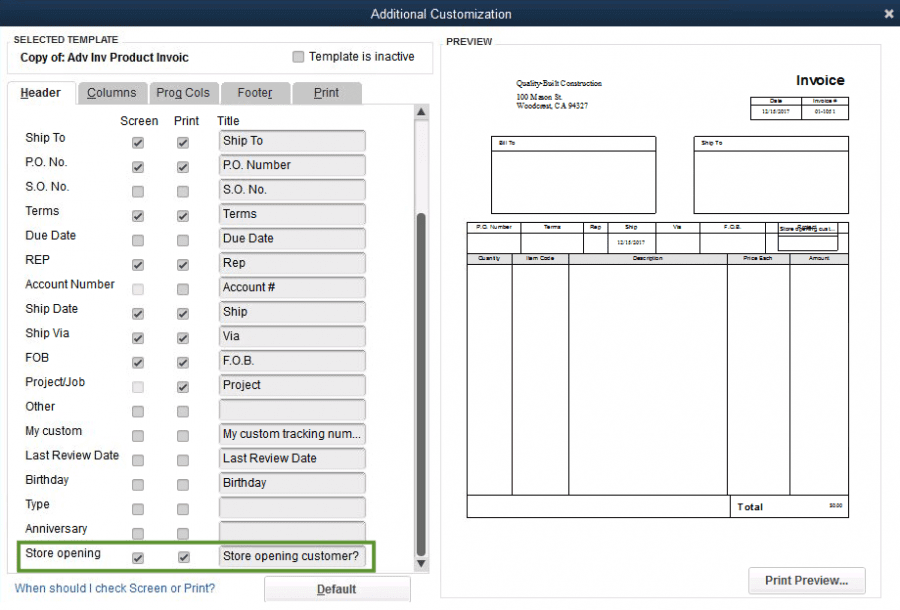Enable the Birthday Screen checkbox

point(137,482)
